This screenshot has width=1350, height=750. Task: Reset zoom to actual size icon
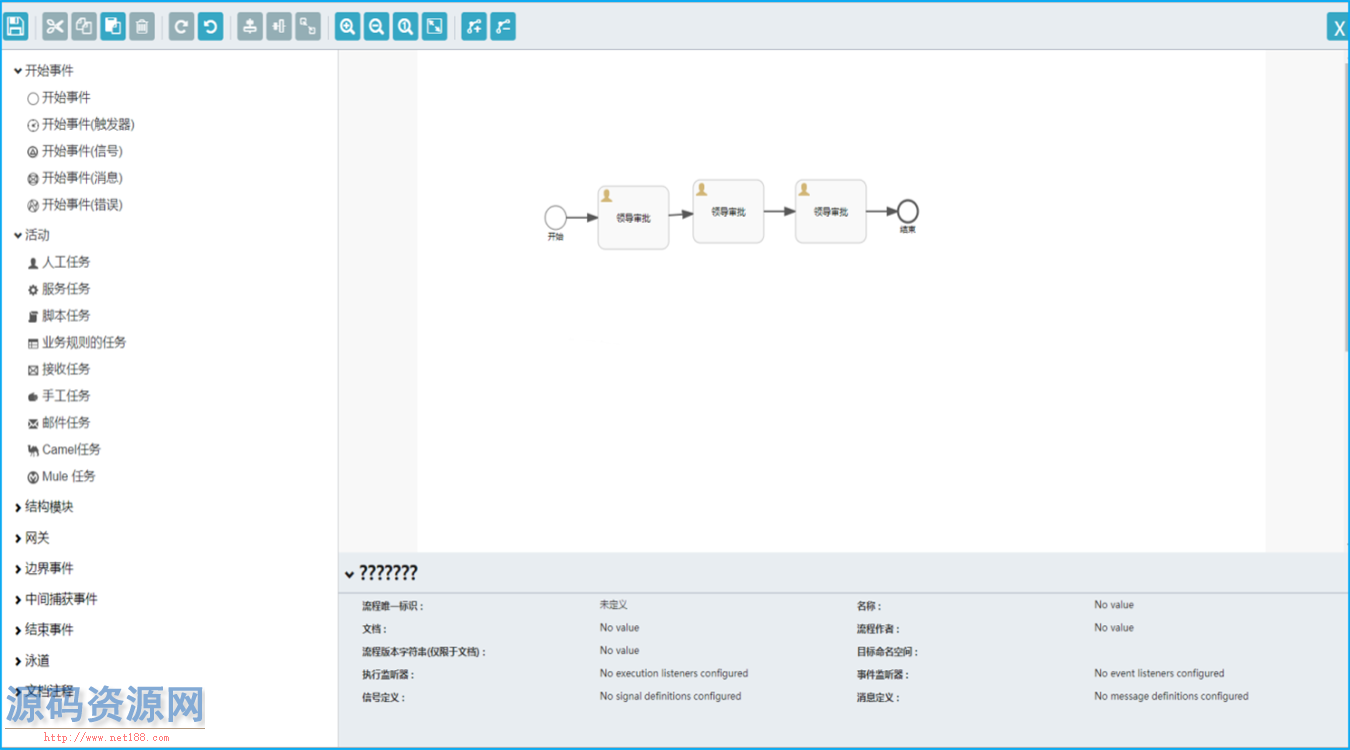click(x=405, y=27)
